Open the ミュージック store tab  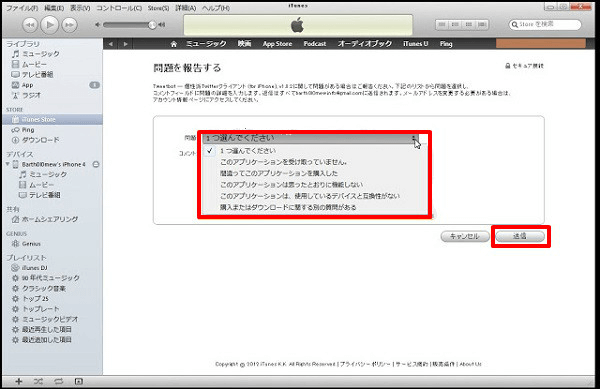(x=206, y=44)
